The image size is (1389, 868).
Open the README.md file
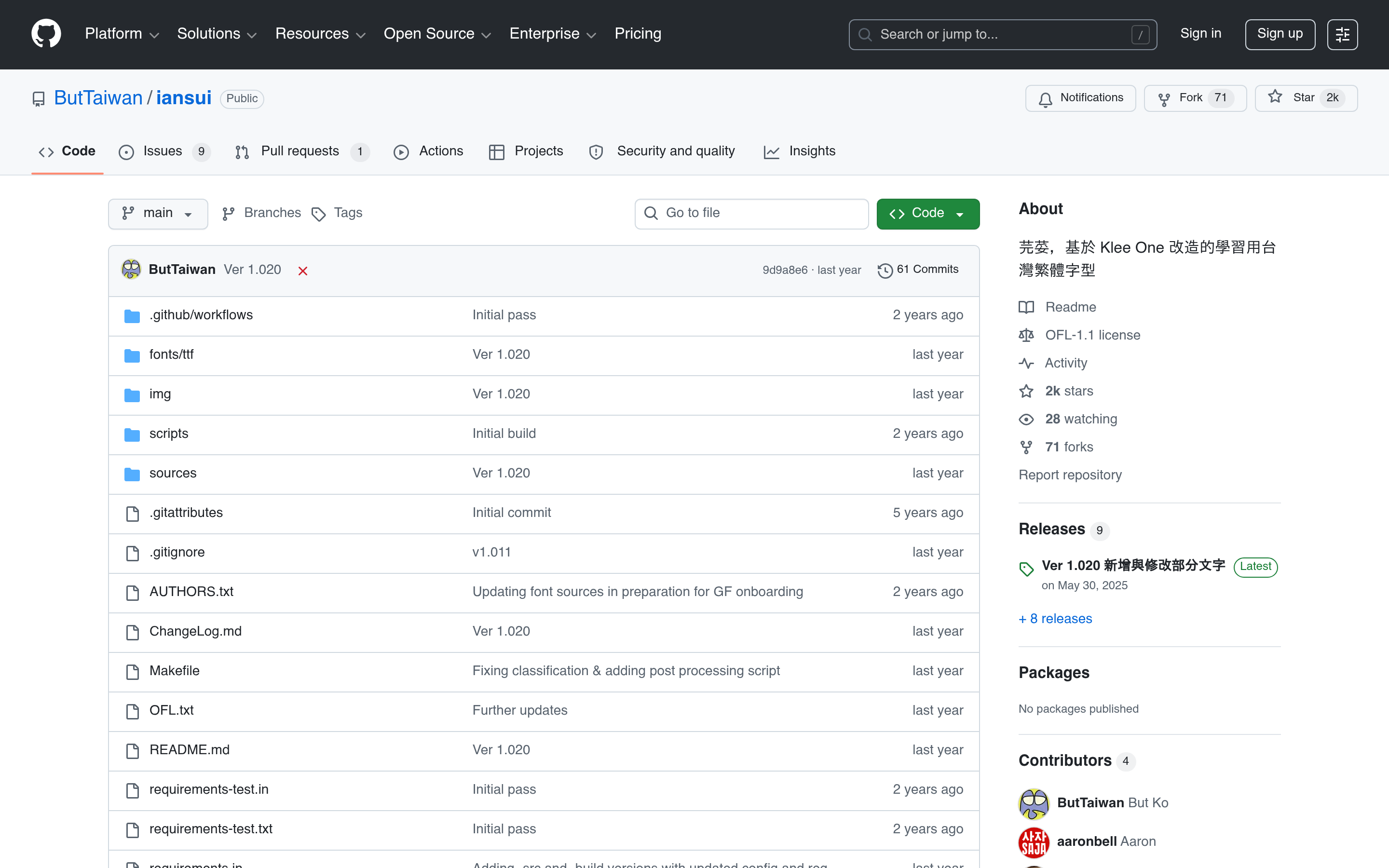click(189, 750)
